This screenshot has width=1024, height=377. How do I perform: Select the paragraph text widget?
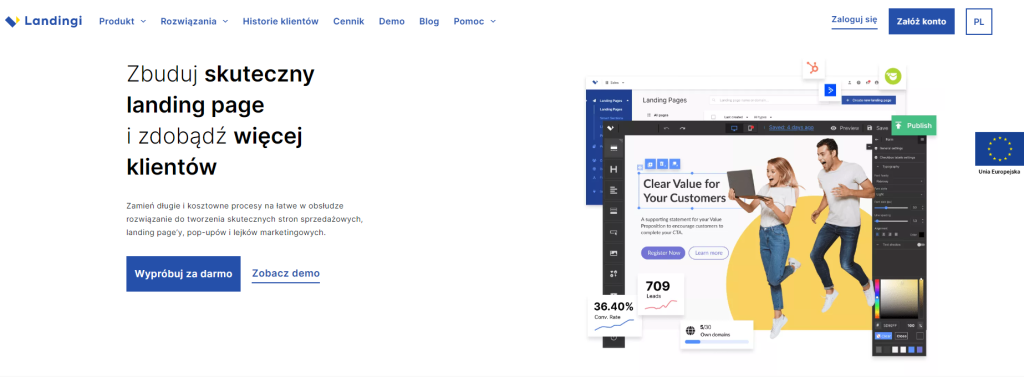point(613,190)
